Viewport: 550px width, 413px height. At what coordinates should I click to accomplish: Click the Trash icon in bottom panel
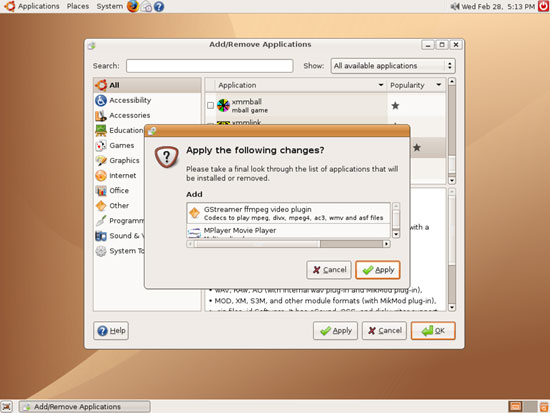544,407
